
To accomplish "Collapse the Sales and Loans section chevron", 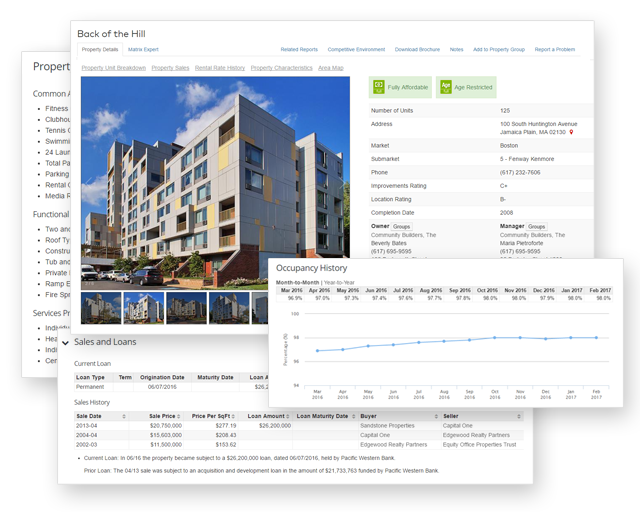I will click(x=65, y=343).
